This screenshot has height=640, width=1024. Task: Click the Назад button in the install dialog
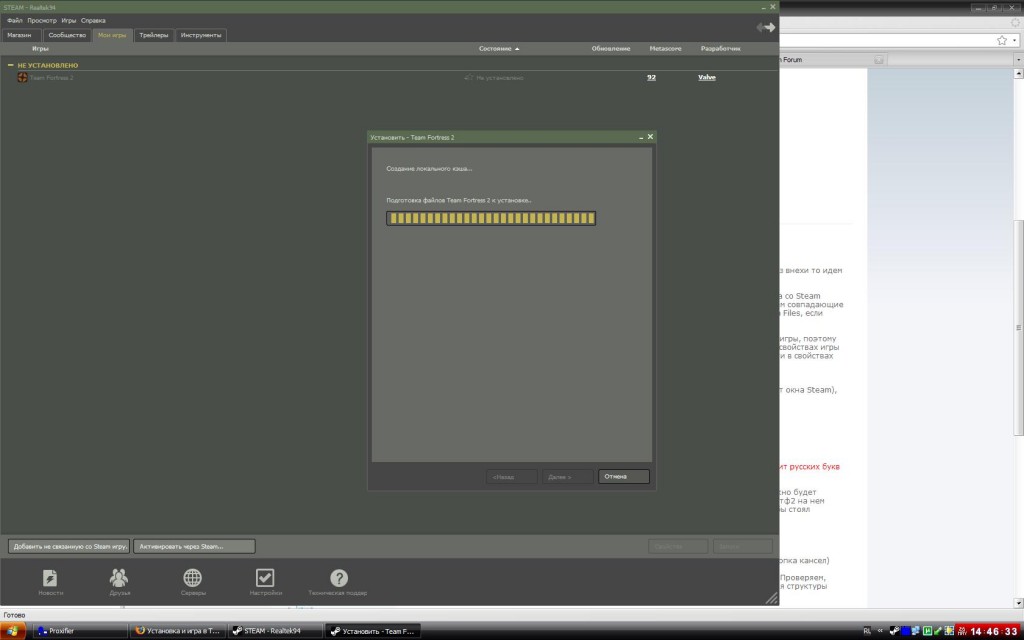tap(511, 477)
